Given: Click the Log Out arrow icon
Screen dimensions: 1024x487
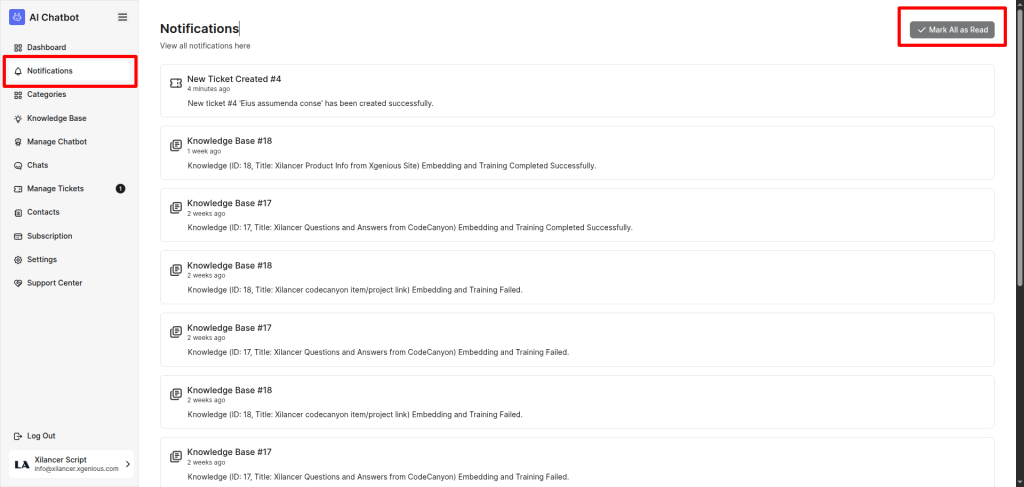Looking at the screenshot, I should pyautogui.click(x=18, y=436).
